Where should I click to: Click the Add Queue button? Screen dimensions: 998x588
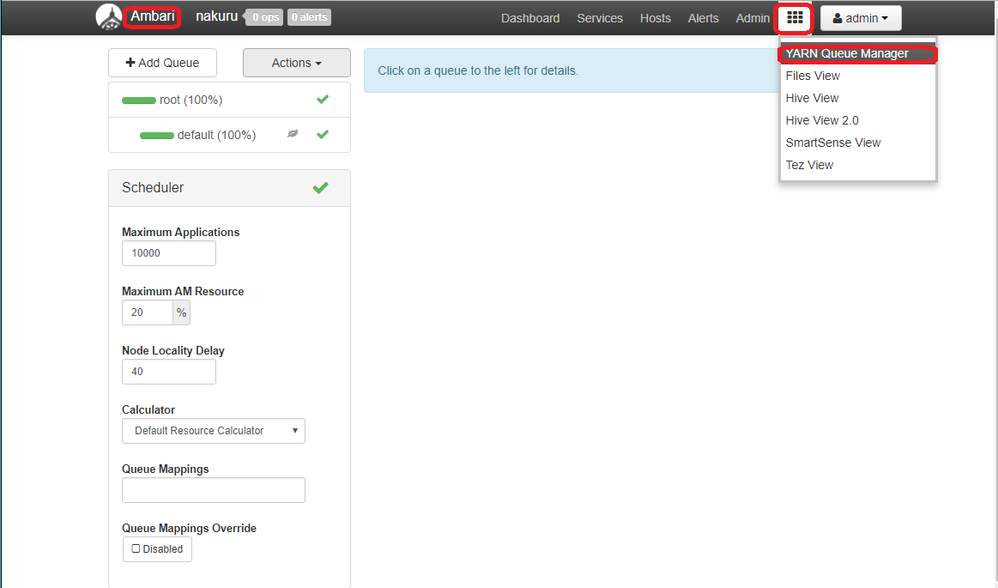tap(162, 62)
